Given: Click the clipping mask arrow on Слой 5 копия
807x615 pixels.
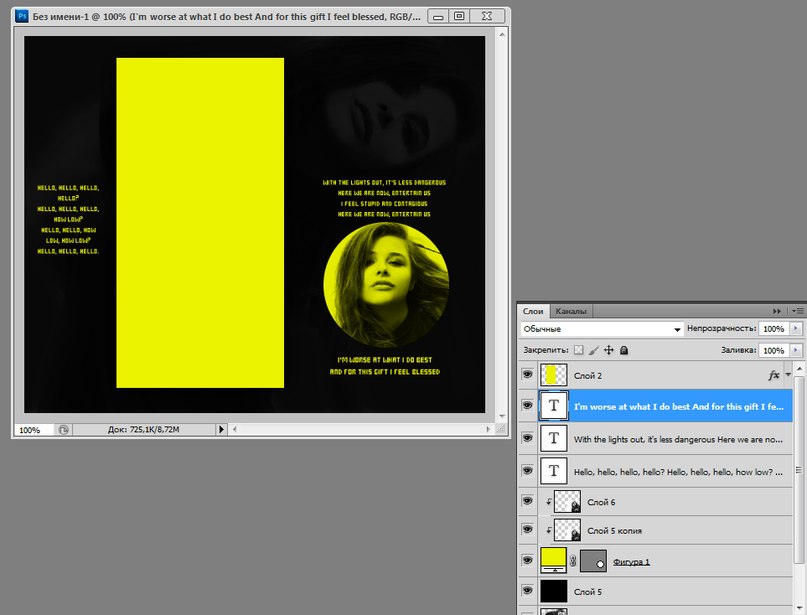Looking at the screenshot, I should 549,530.
